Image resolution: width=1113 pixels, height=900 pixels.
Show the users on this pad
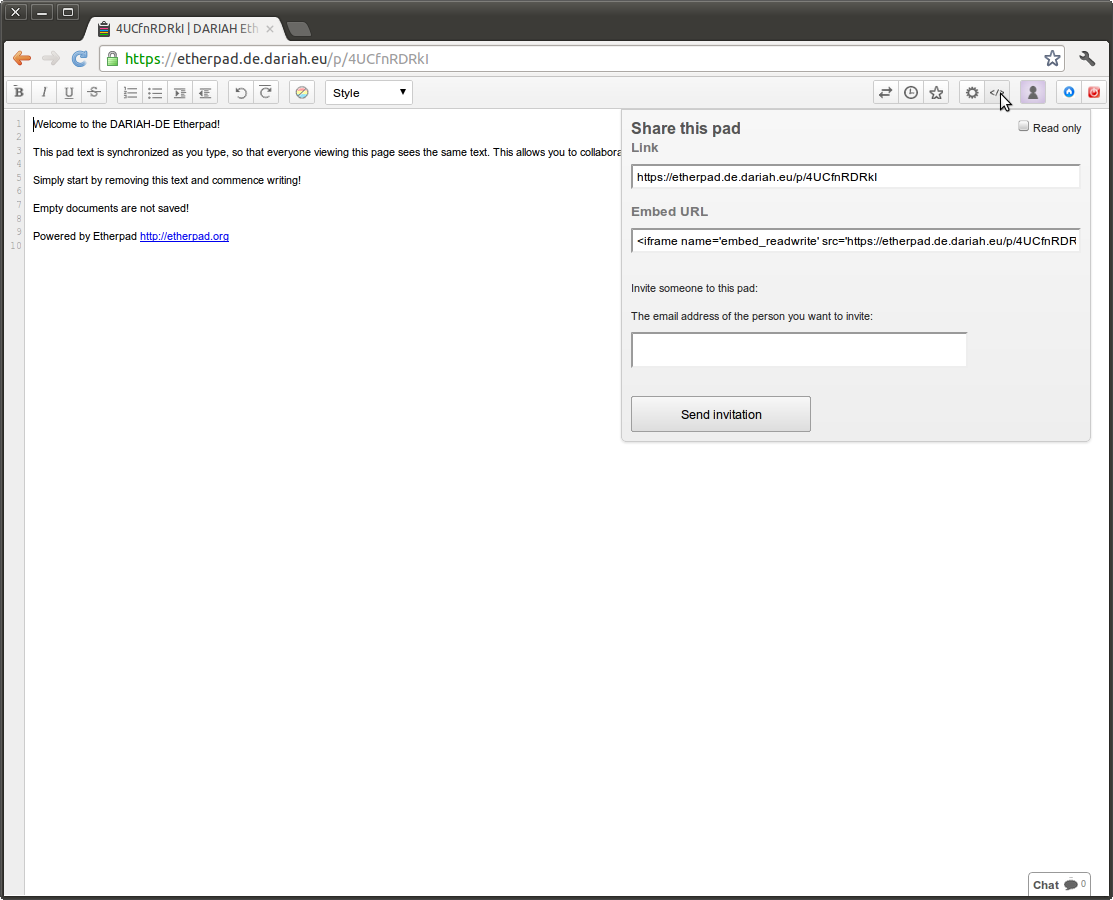1033,93
